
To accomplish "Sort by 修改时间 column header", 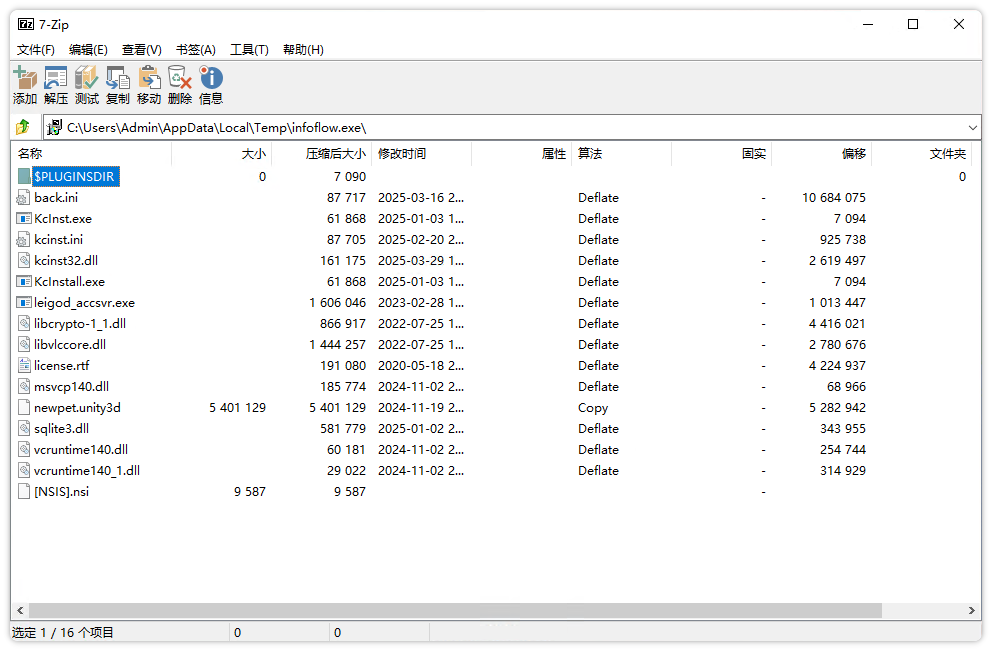I will 402,154.
